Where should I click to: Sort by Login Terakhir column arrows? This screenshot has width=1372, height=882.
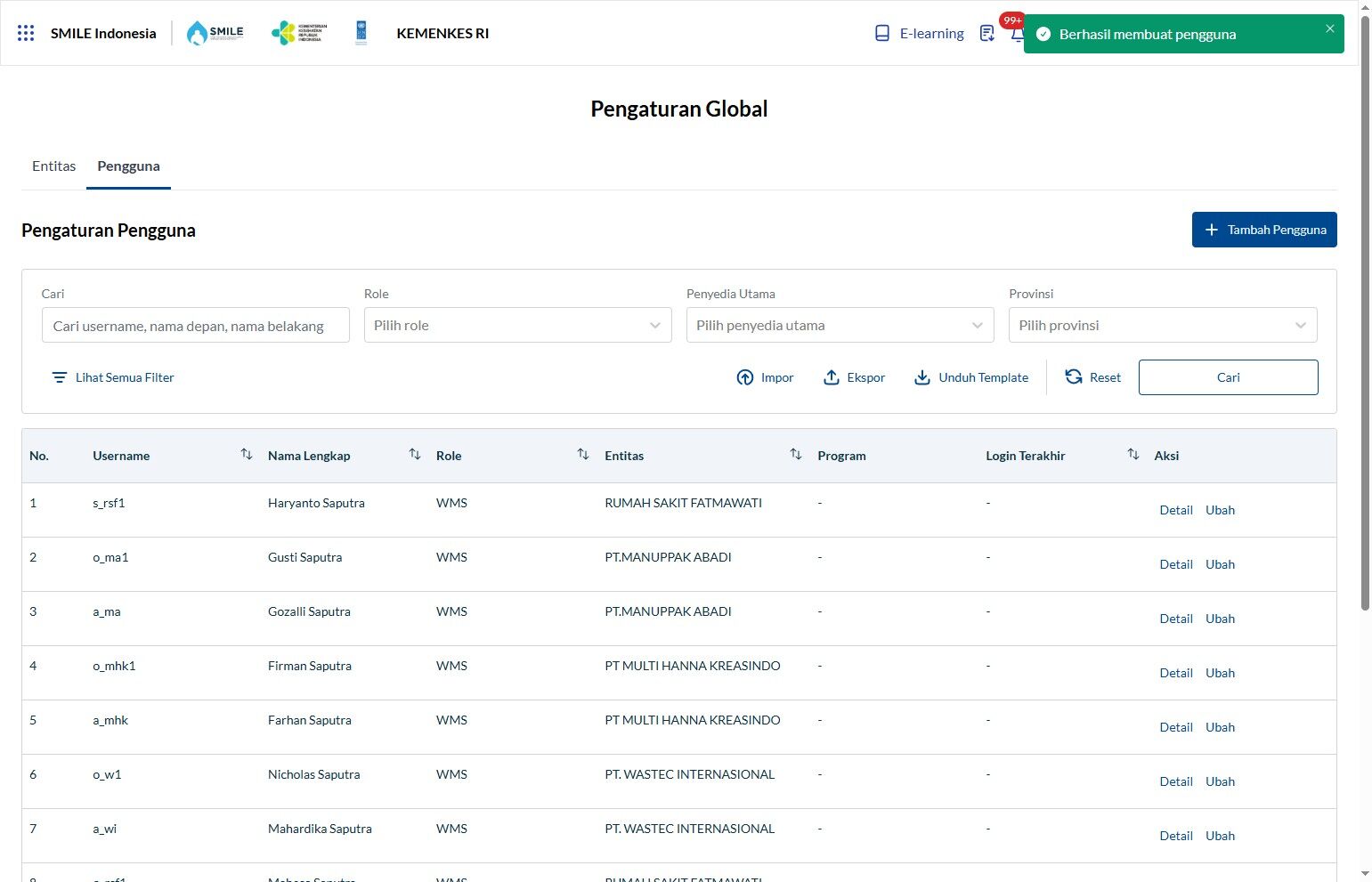pos(1133,455)
